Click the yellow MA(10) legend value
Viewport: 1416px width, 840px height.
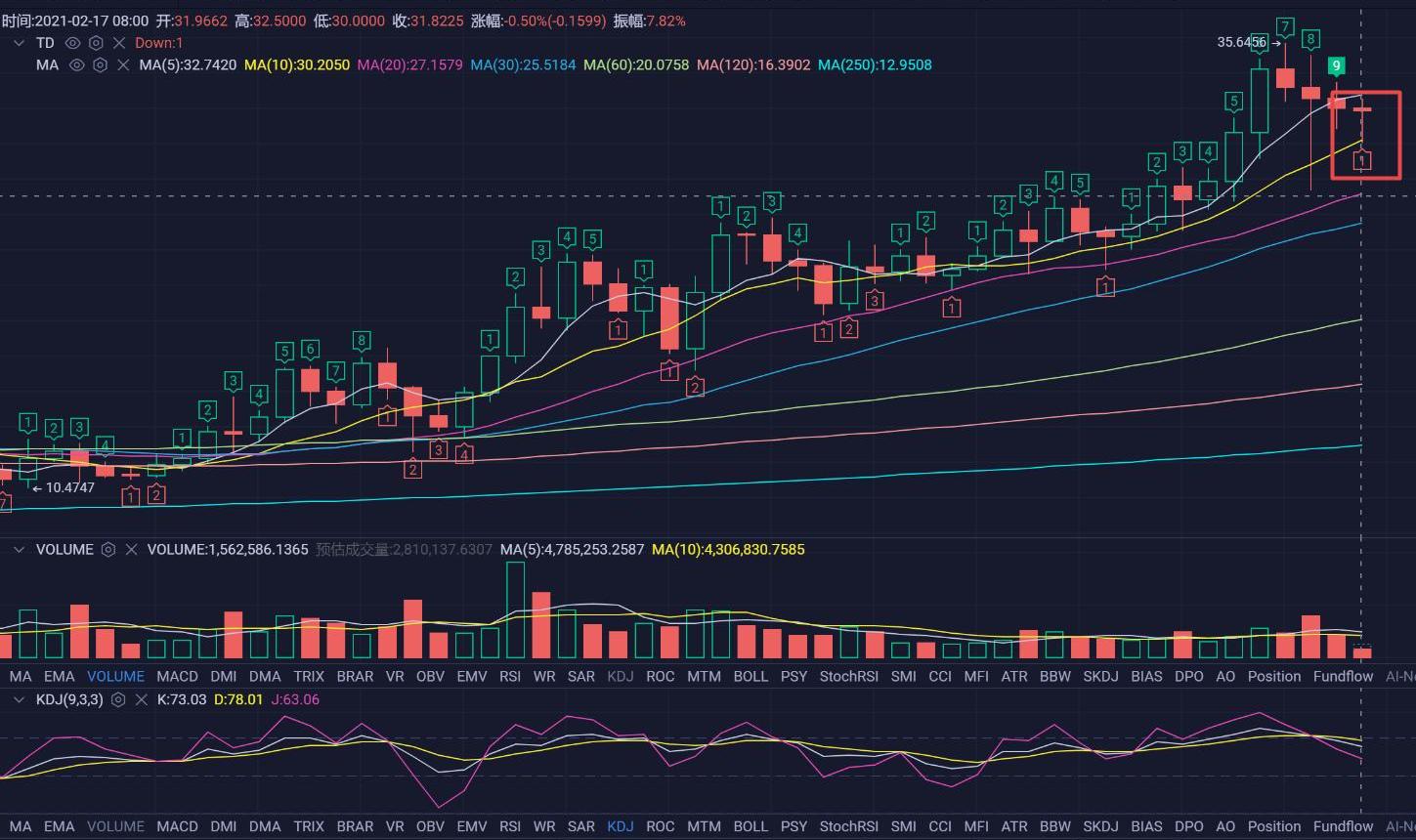pyautogui.click(x=296, y=65)
